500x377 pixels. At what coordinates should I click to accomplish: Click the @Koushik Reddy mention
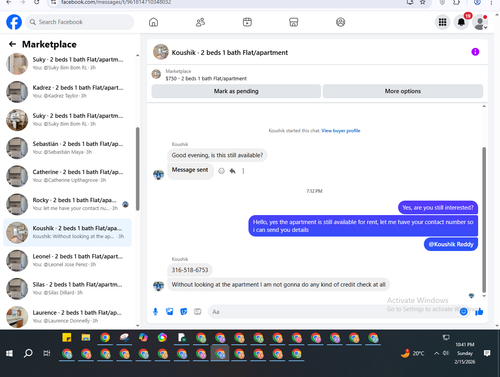pos(451,244)
